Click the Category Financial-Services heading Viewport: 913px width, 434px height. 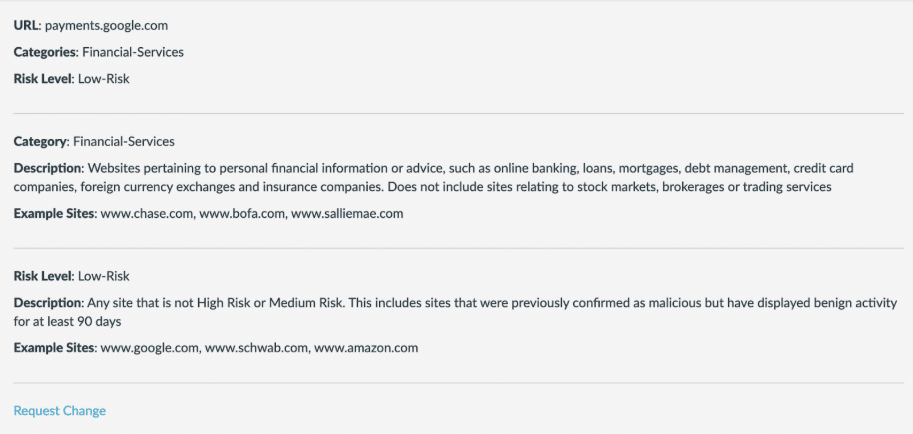tap(94, 141)
